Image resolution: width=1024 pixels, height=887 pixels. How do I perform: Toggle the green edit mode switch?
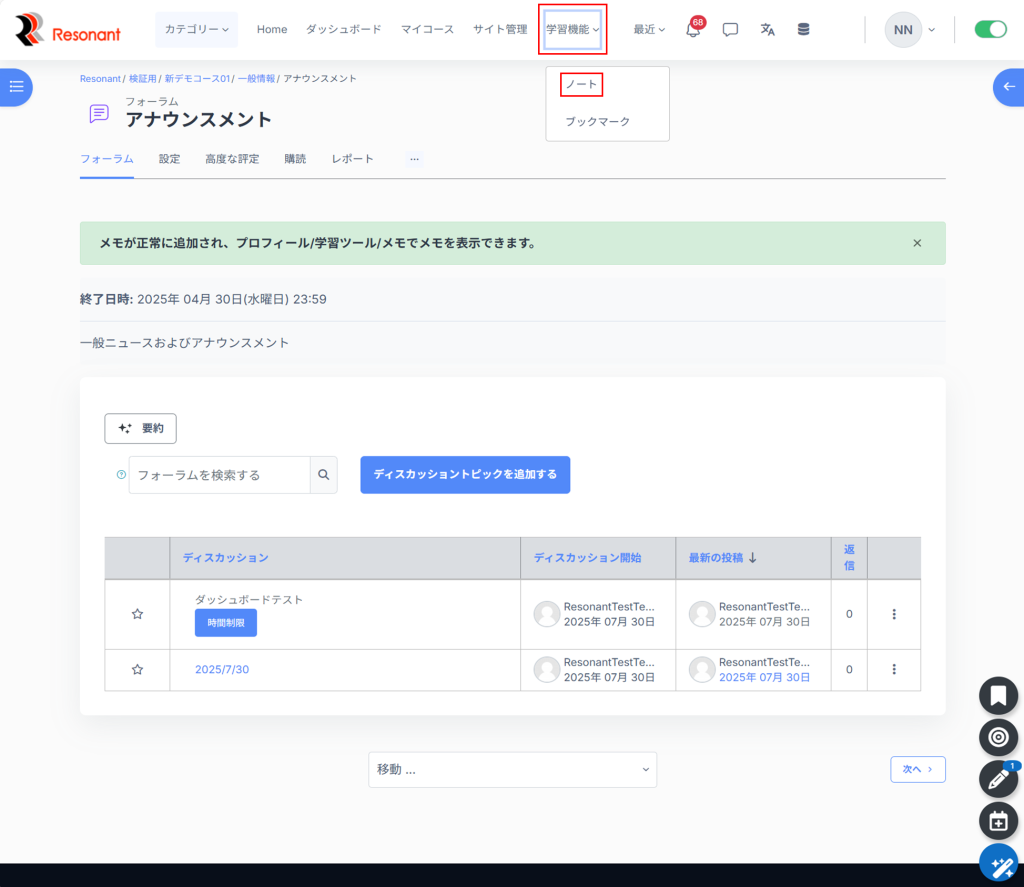(990, 30)
